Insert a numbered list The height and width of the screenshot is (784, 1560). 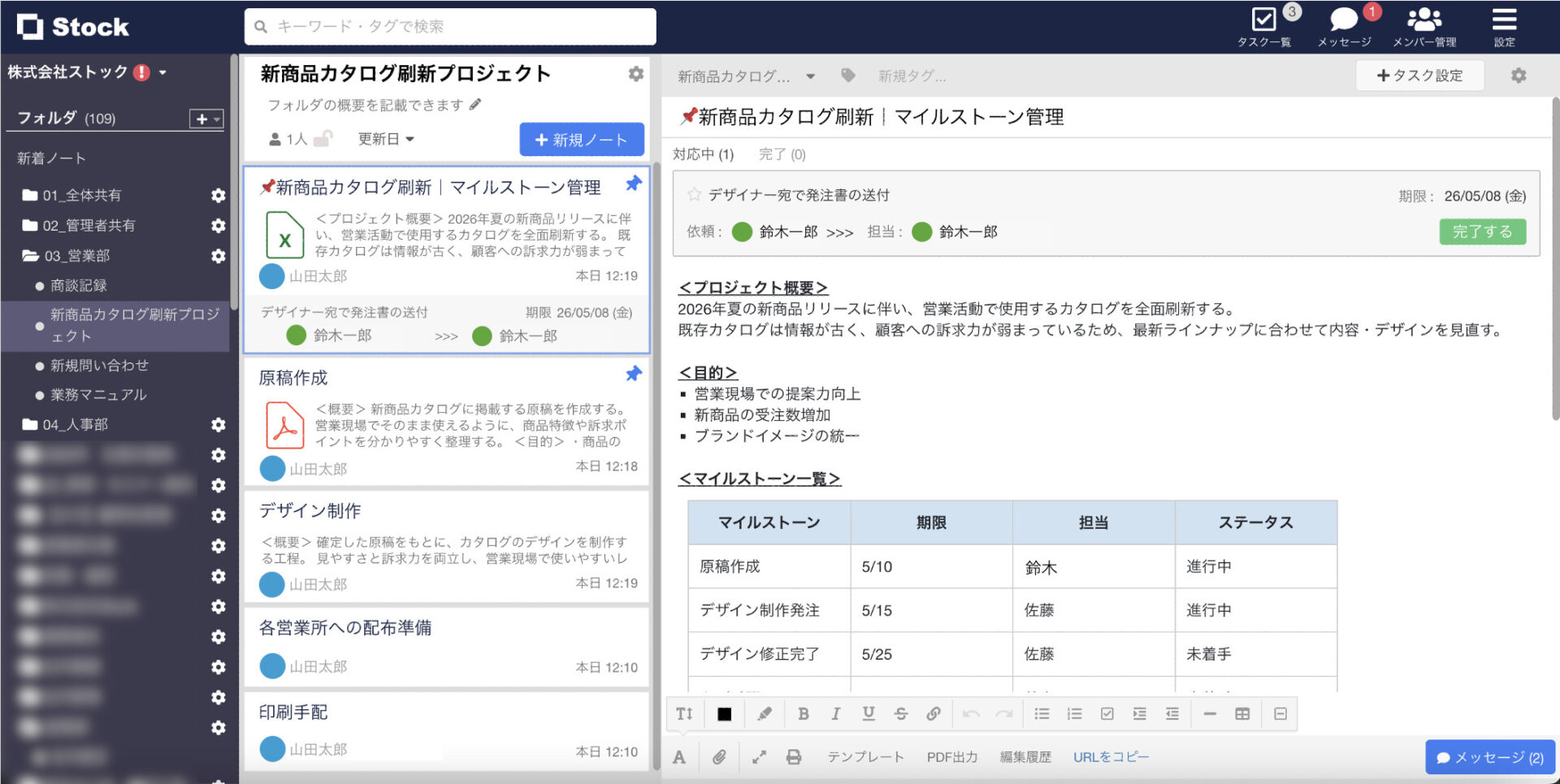pyautogui.click(x=1074, y=713)
